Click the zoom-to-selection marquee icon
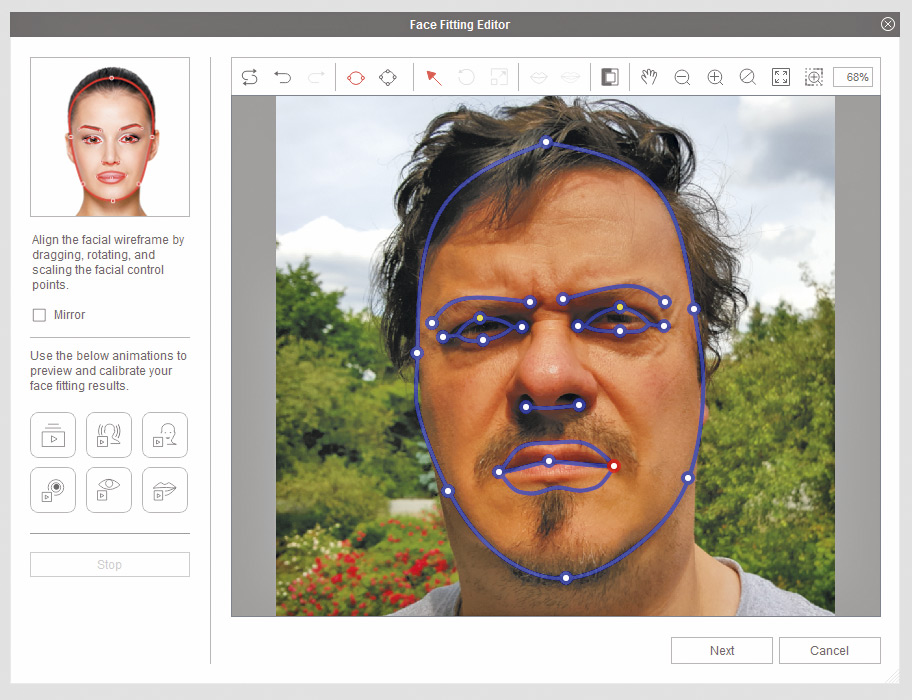 [x=814, y=77]
